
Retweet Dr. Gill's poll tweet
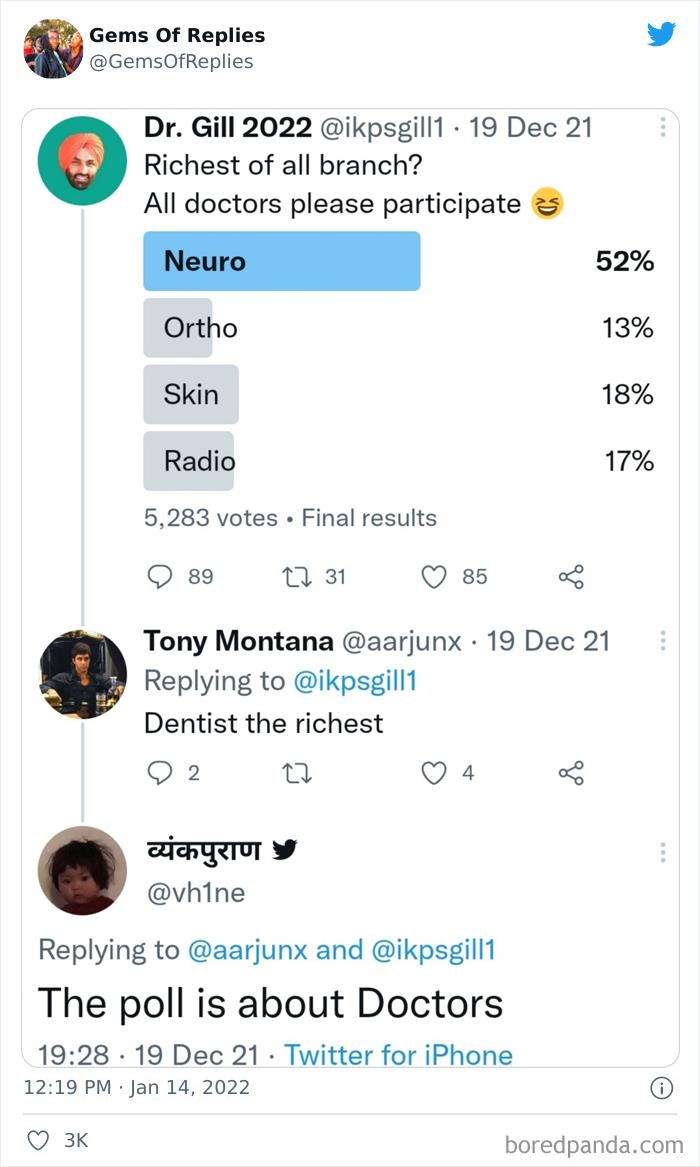click(298, 576)
